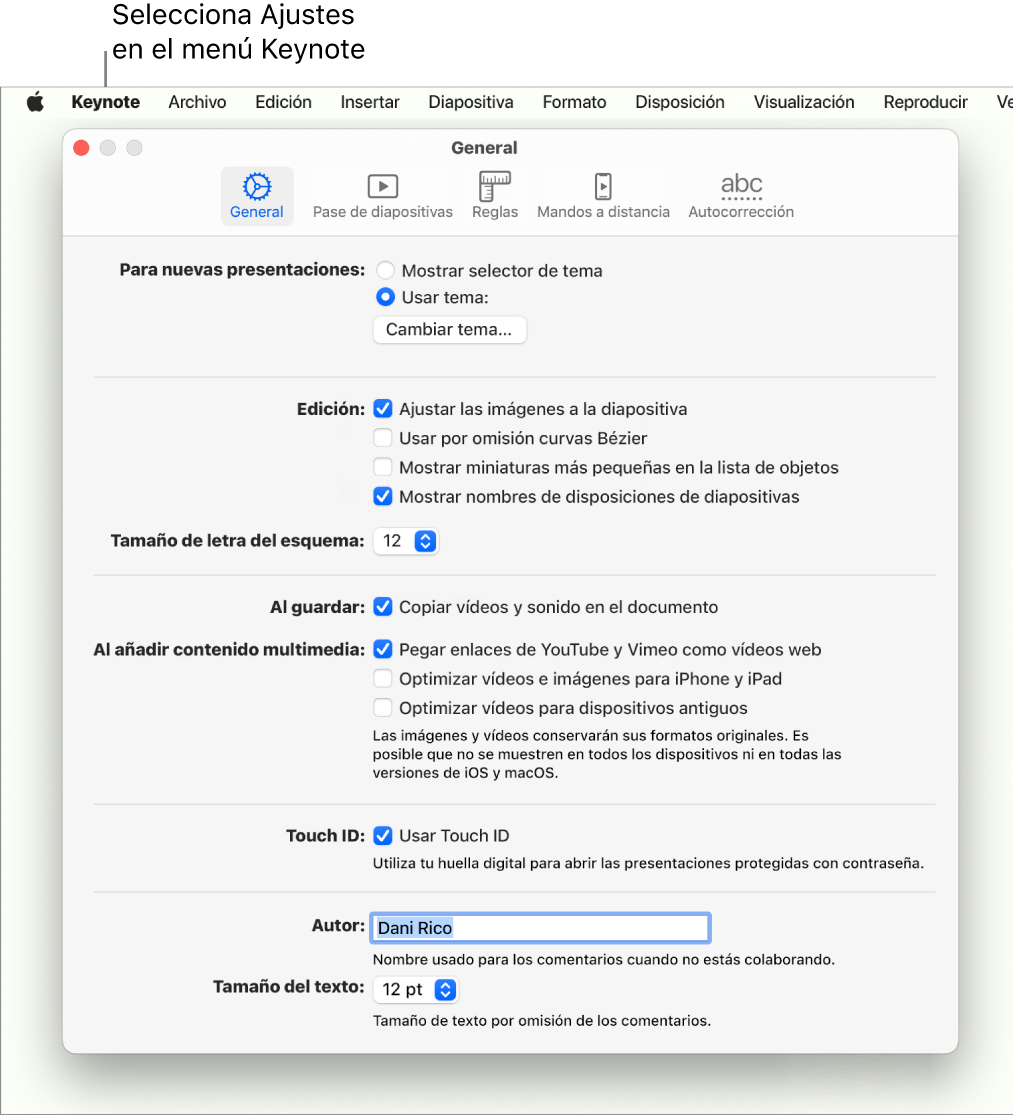The image size is (1013, 1115).
Task: Open the Archivo menu
Action: click(197, 102)
